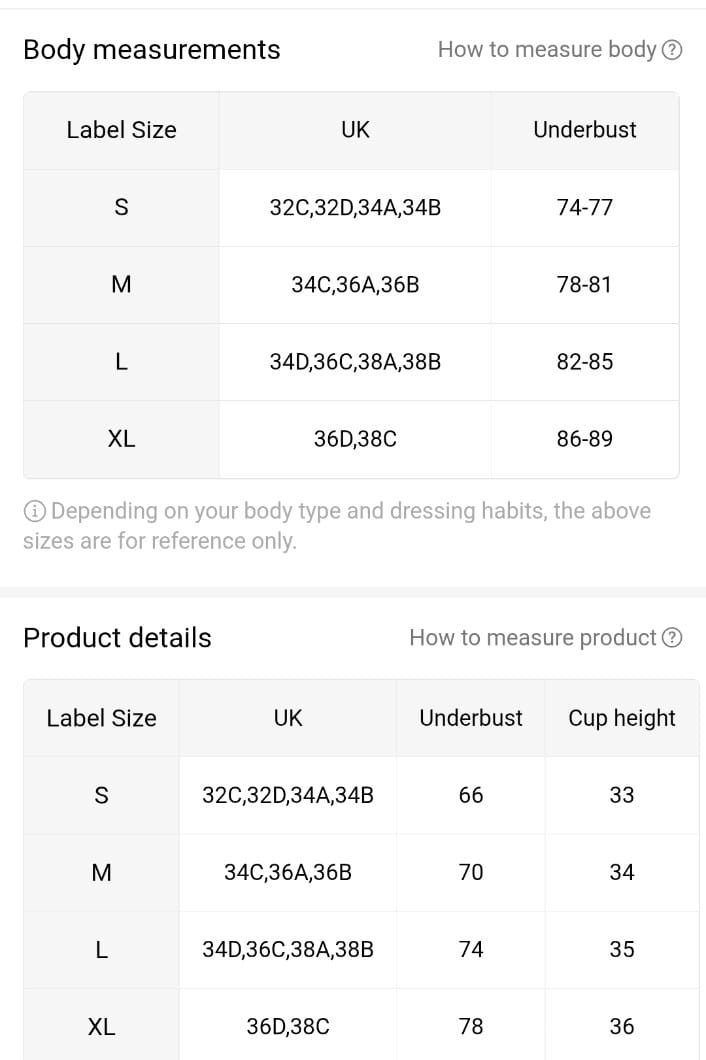Select the M label in Body measurements table

coord(121,285)
